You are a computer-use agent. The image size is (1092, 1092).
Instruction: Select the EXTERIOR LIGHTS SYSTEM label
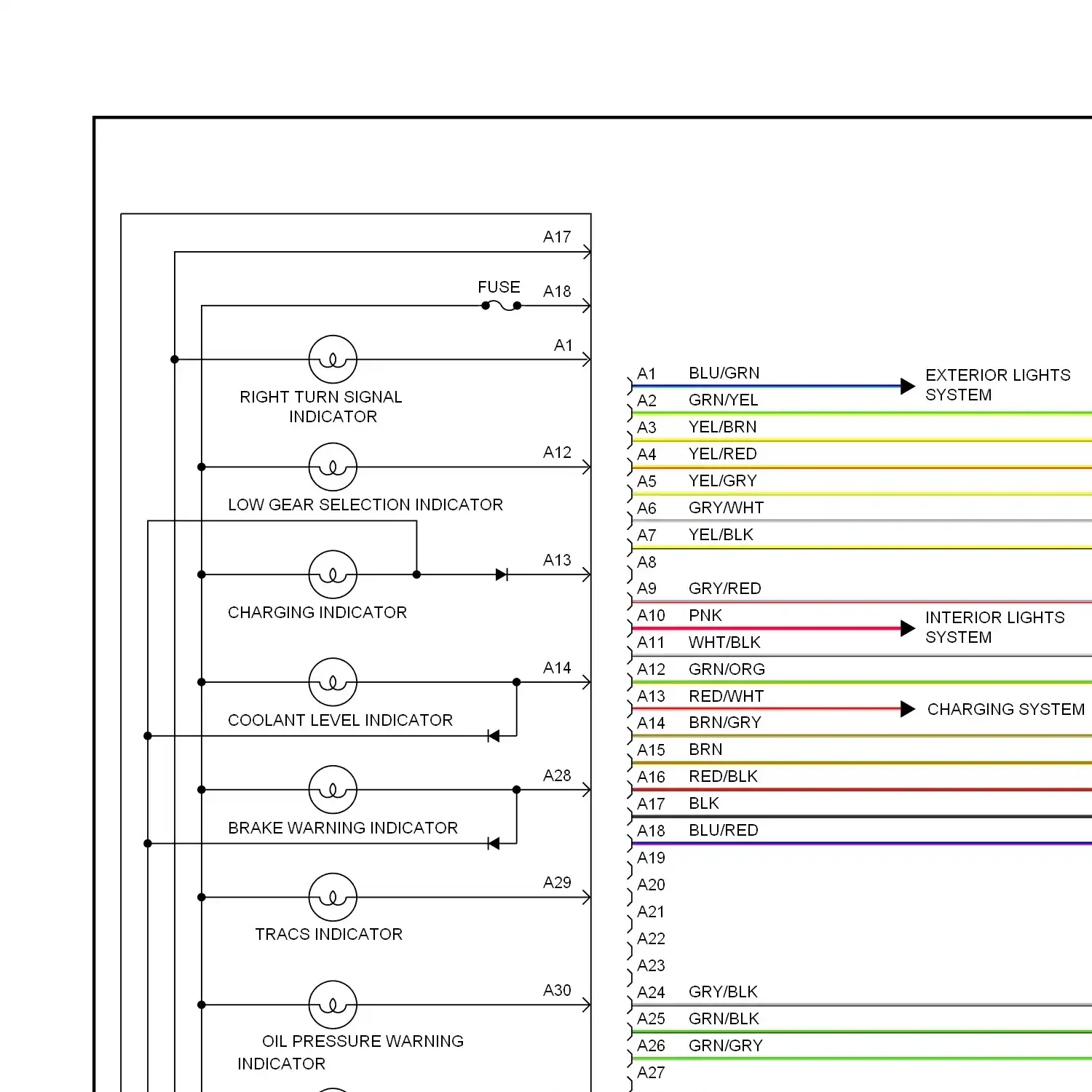(x=997, y=385)
